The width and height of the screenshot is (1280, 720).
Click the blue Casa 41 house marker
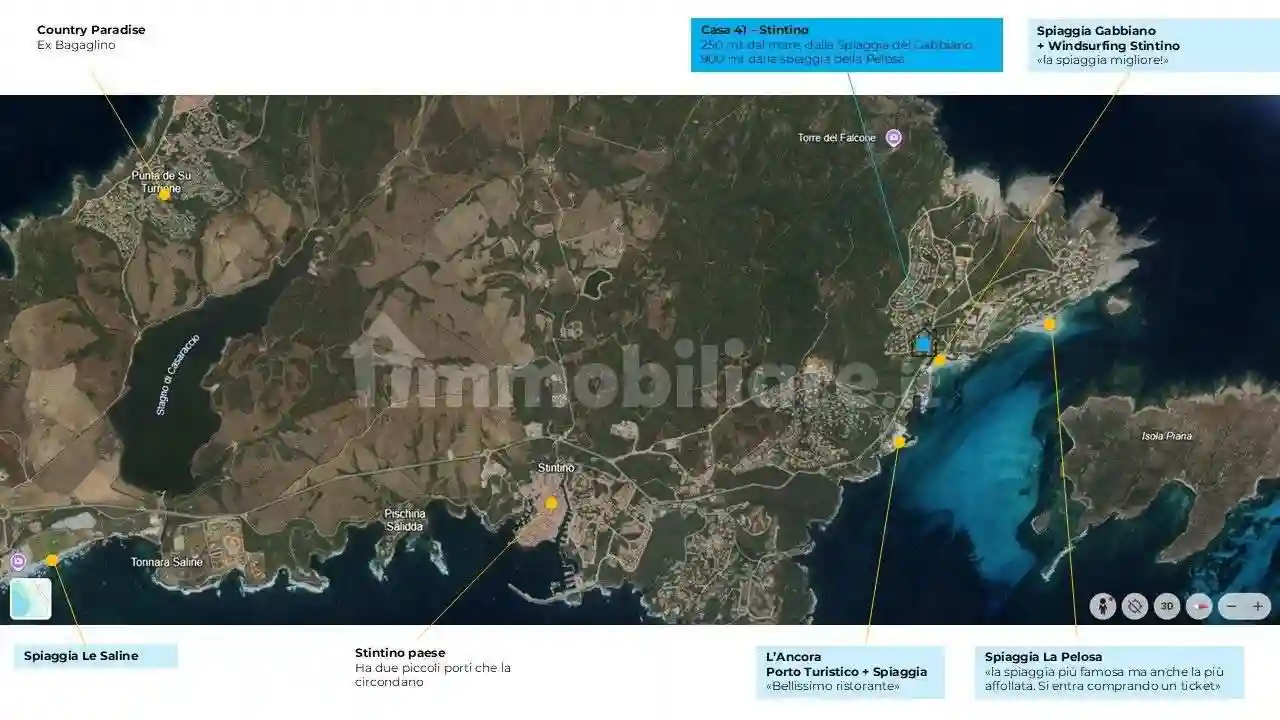pos(924,343)
